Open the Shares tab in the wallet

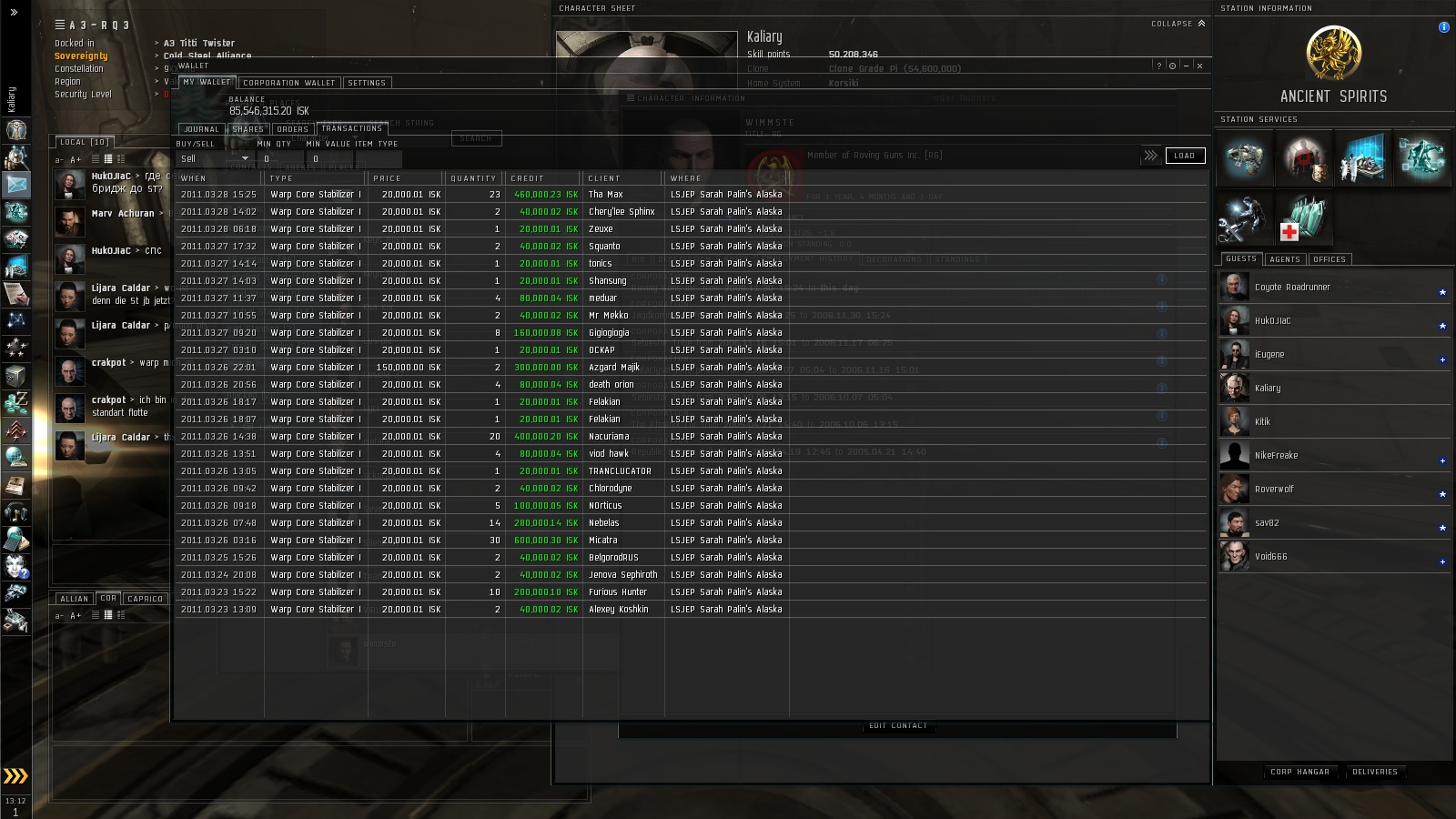point(248,129)
